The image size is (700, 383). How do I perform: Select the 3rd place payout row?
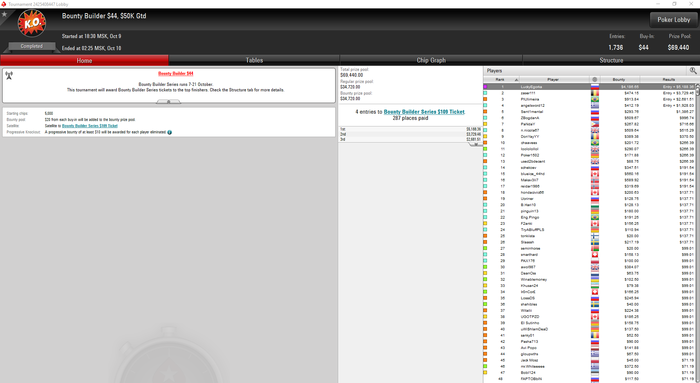click(x=410, y=139)
